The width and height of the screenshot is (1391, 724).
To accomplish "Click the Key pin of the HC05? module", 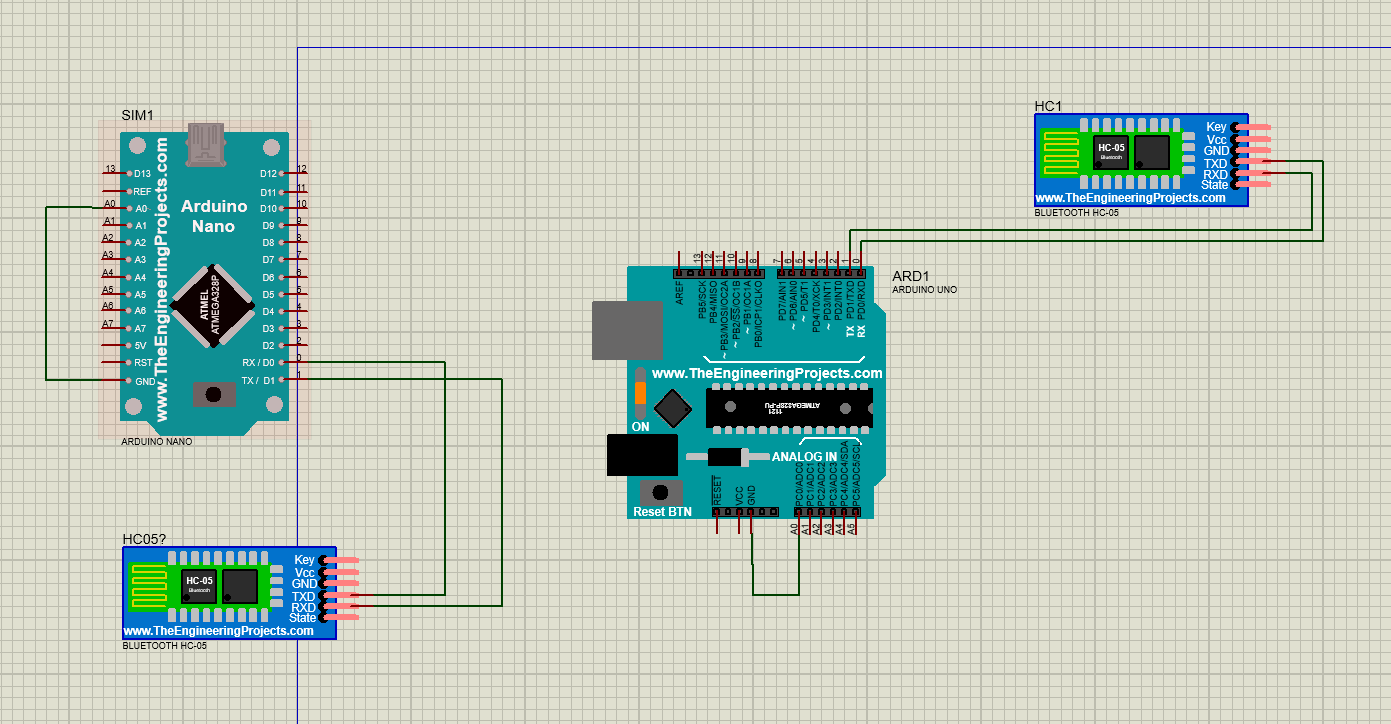I will 341,560.
